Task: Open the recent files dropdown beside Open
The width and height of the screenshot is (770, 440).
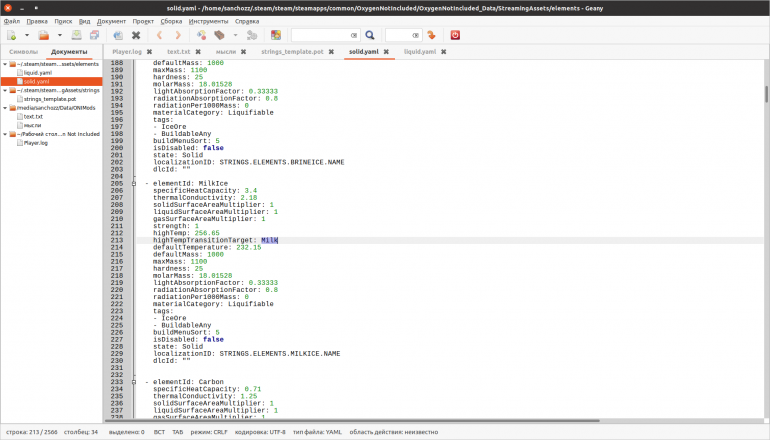Action: 59,35
